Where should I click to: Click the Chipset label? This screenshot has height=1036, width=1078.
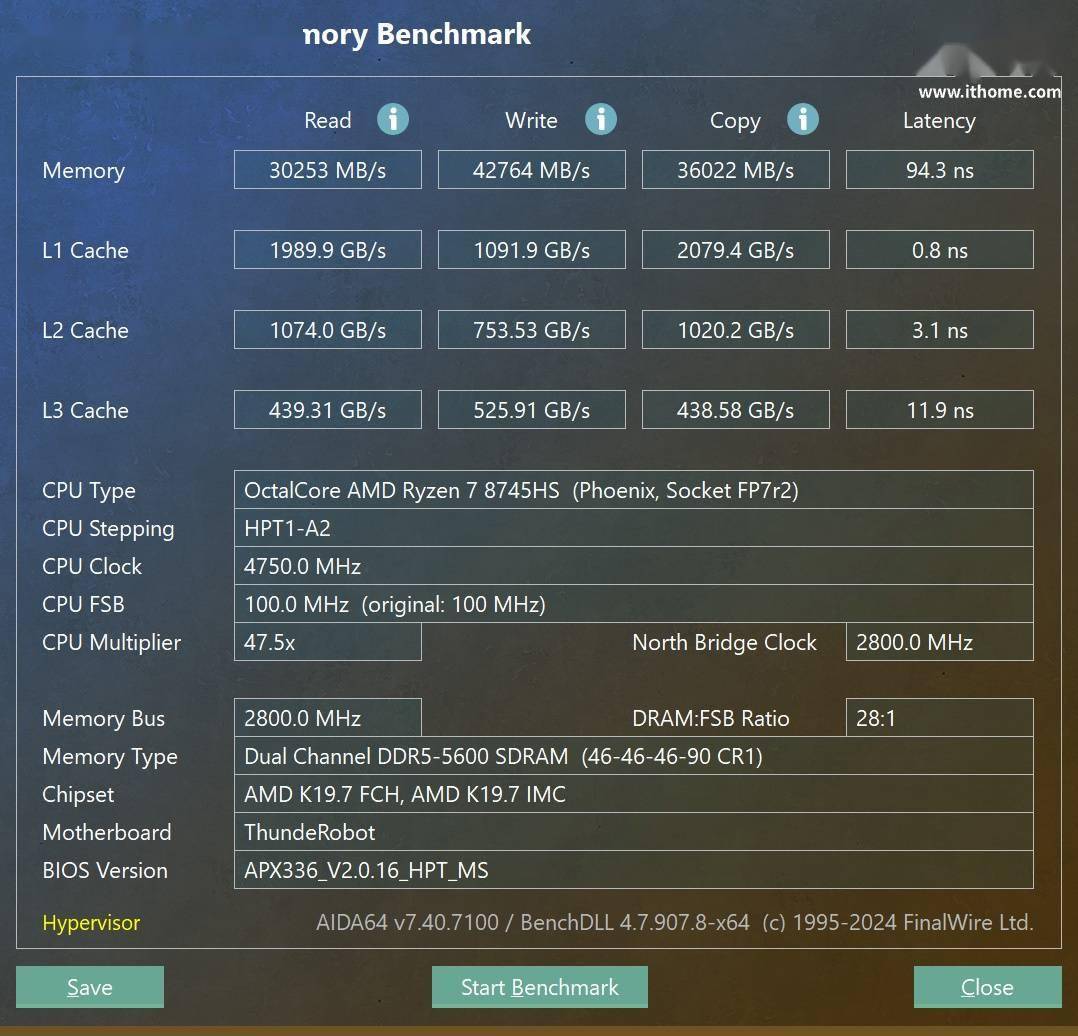(78, 795)
